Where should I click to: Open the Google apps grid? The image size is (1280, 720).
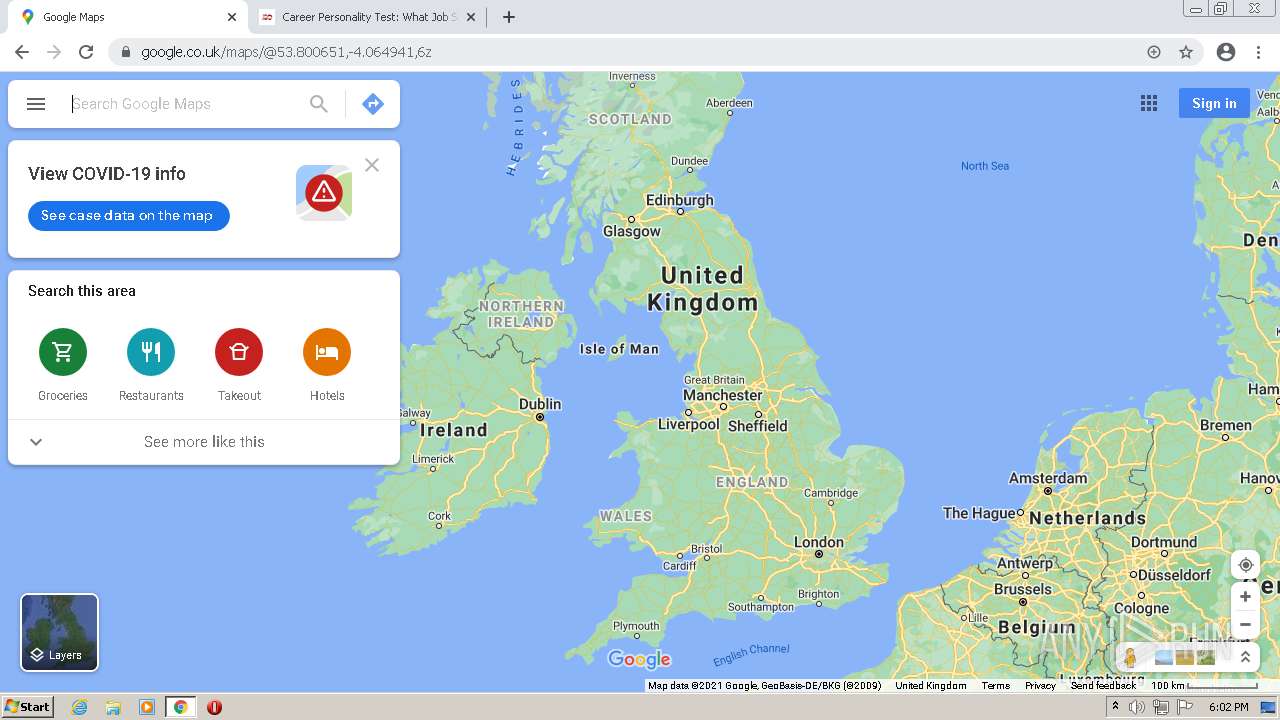[x=1149, y=103]
